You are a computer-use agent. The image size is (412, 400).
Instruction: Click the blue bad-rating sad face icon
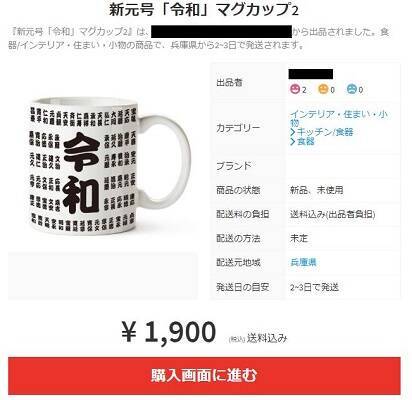[x=352, y=89]
